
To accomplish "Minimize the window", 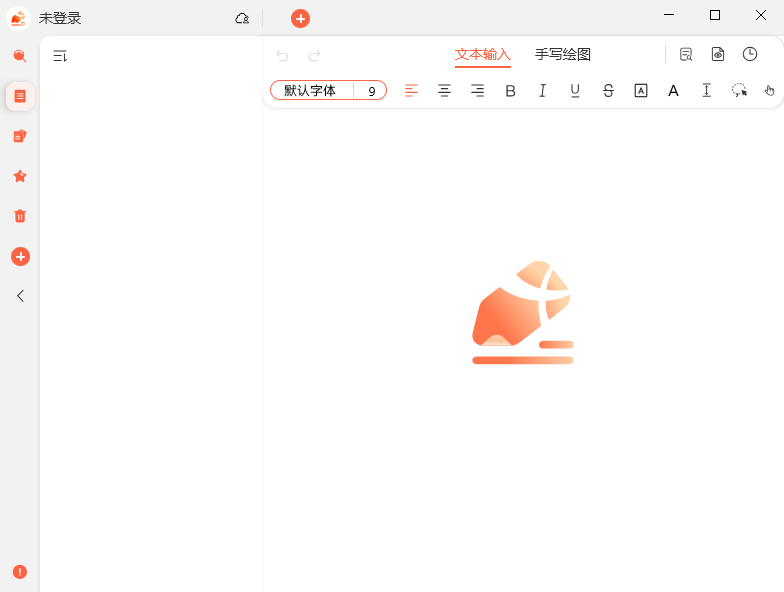I will pyautogui.click(x=669, y=15).
